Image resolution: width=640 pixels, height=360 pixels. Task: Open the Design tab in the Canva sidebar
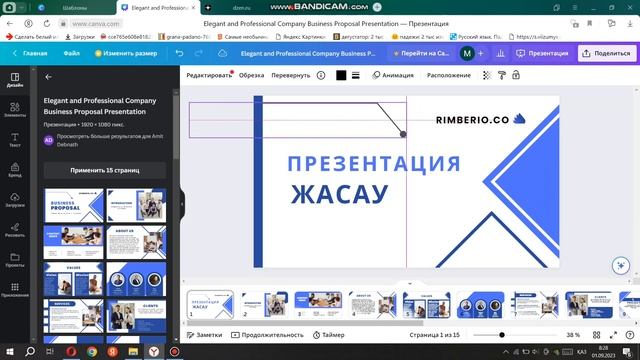(15, 80)
